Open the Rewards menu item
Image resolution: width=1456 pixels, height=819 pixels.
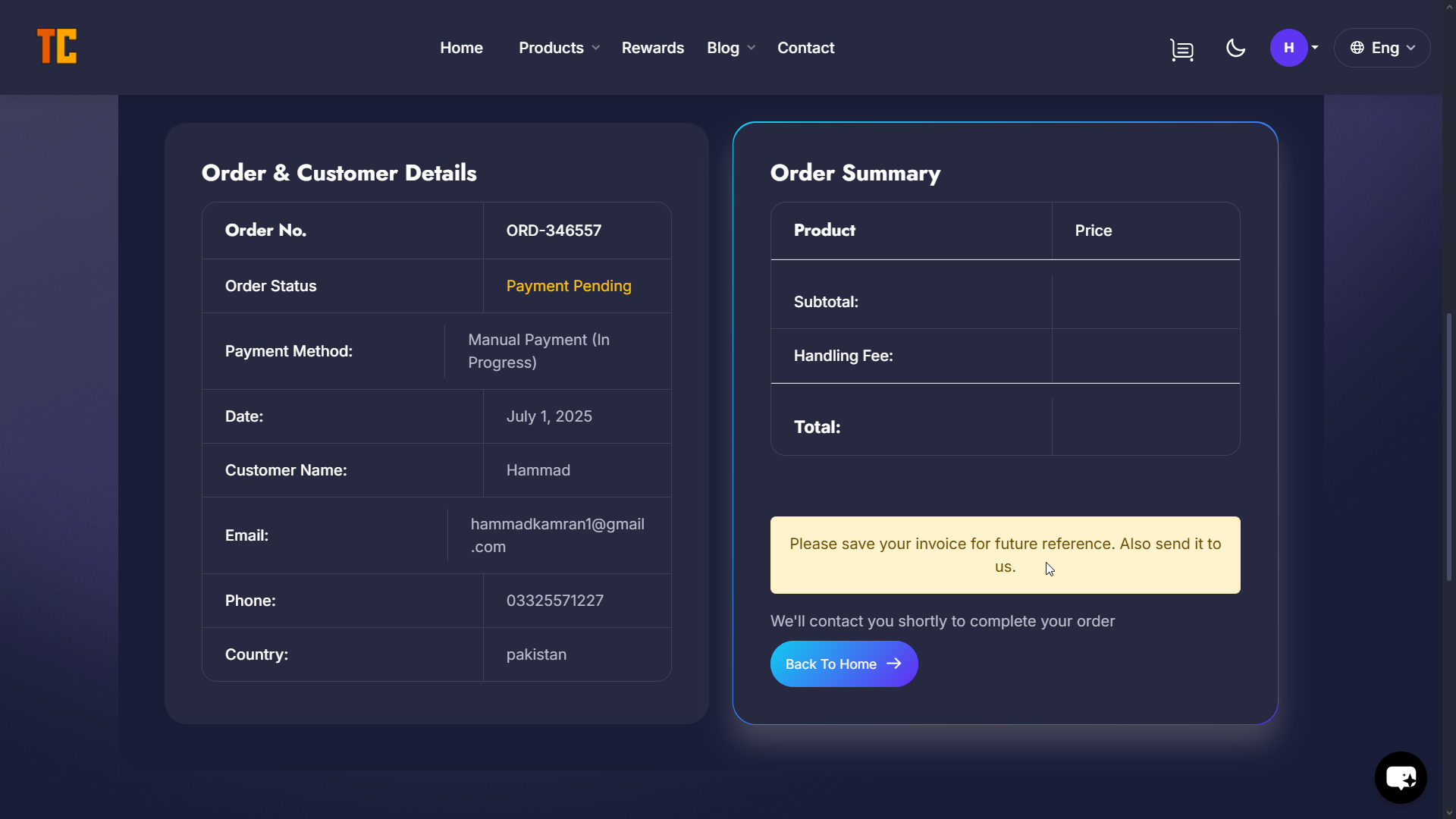click(x=652, y=48)
